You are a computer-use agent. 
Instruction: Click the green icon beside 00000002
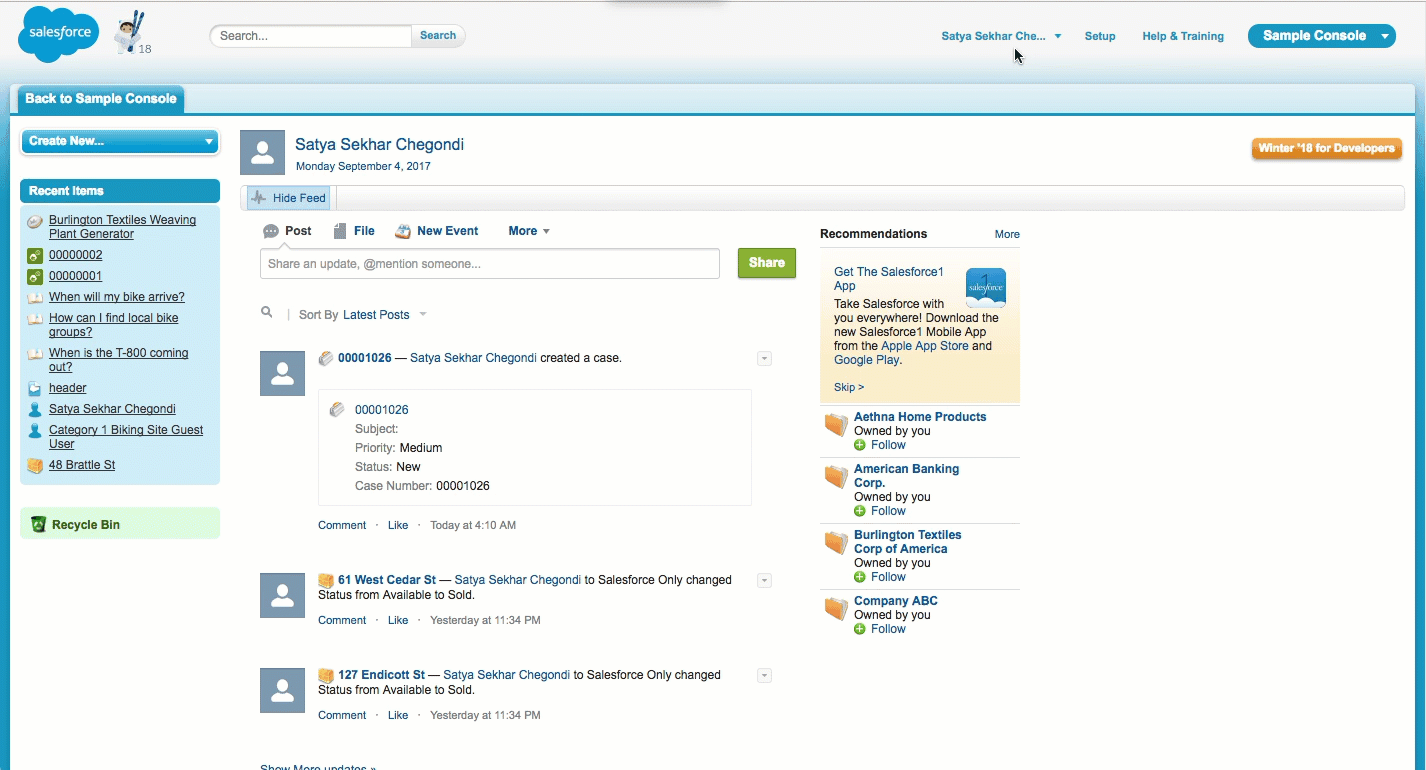point(35,256)
